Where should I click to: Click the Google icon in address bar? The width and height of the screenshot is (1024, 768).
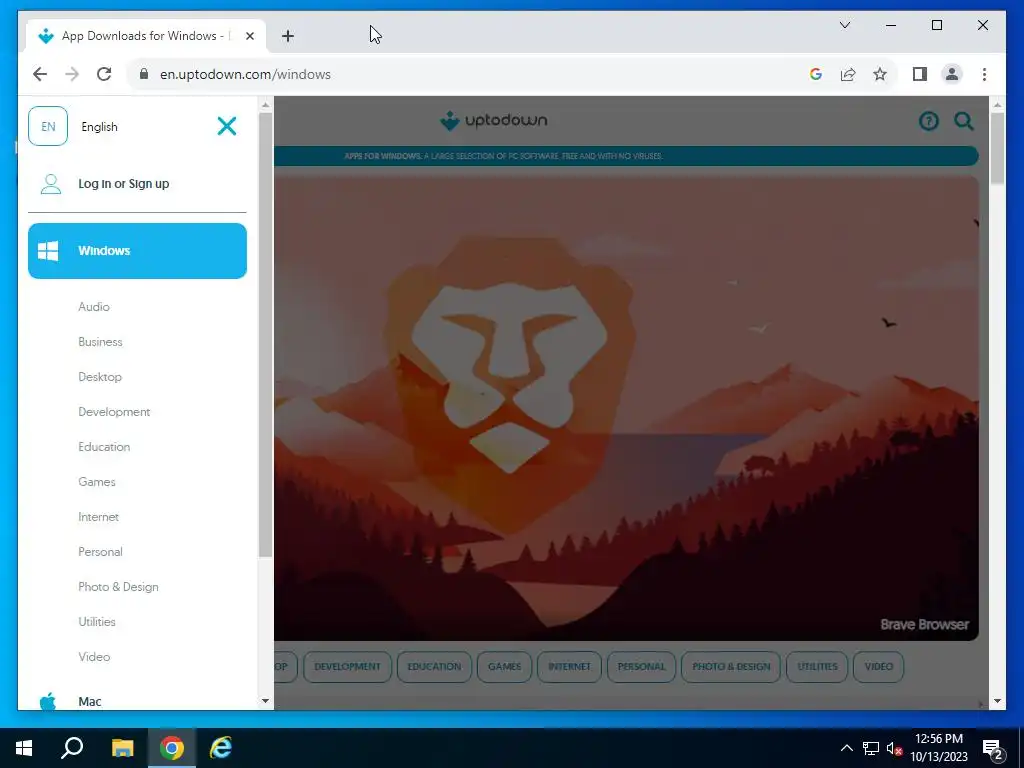[x=816, y=74]
